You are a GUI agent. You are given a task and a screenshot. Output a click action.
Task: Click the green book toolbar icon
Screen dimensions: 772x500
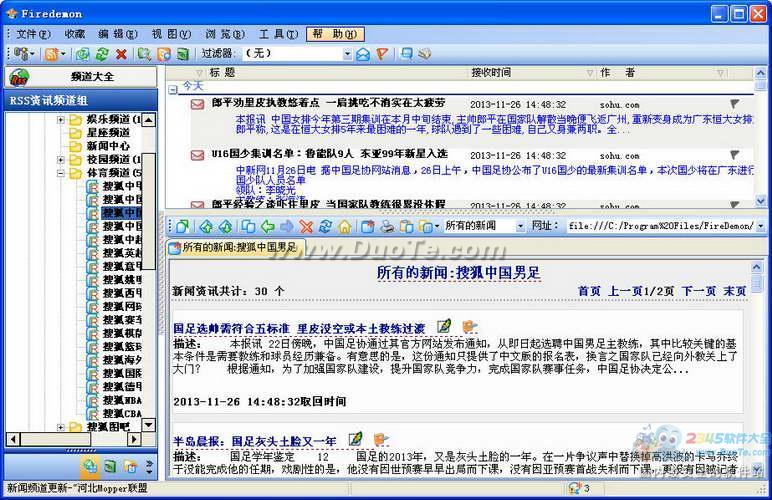(x=183, y=54)
